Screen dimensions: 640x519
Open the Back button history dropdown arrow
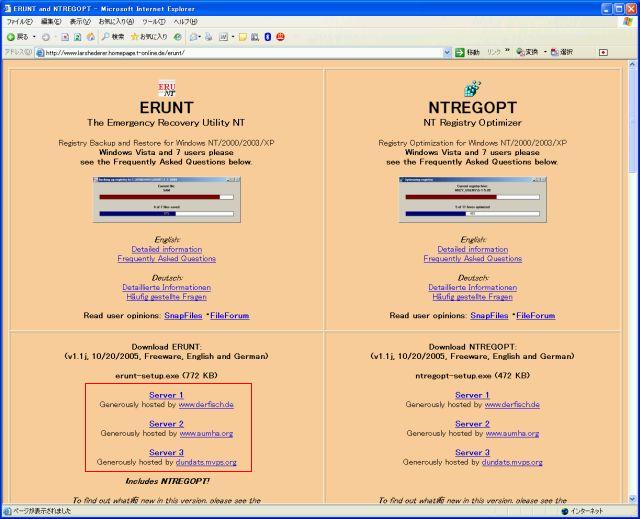coord(34,36)
